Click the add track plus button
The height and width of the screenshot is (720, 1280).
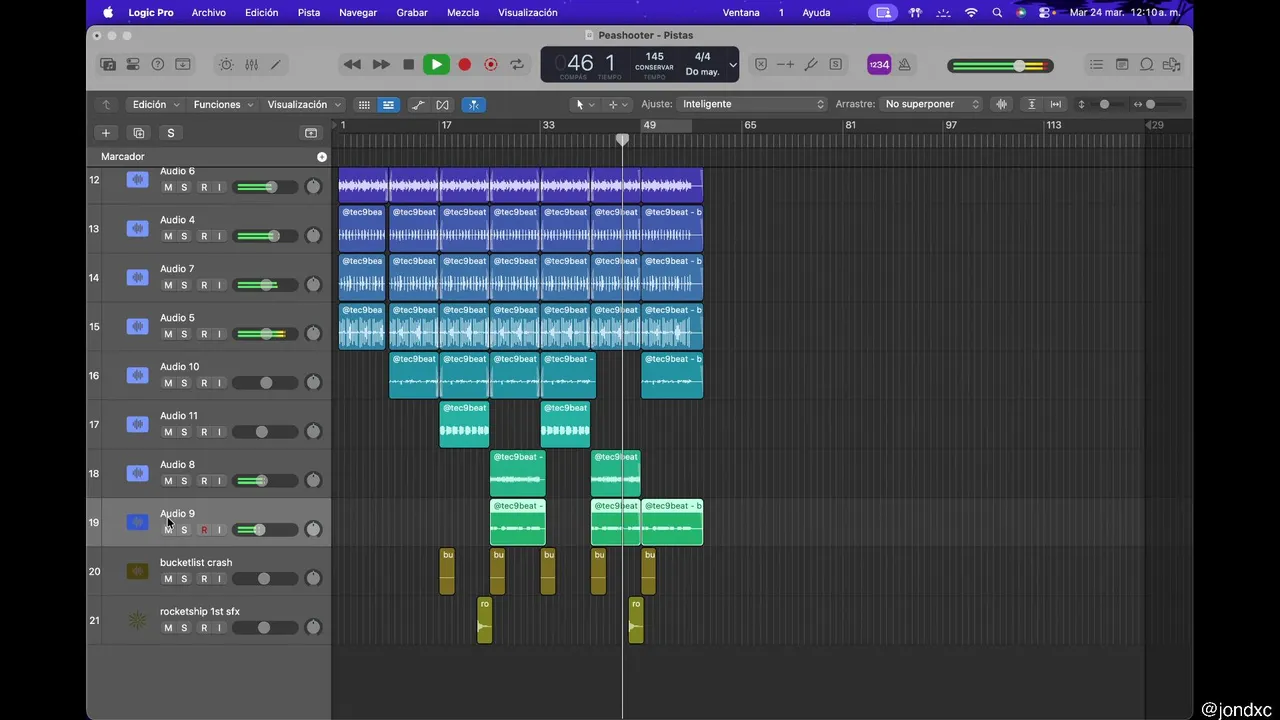106,133
